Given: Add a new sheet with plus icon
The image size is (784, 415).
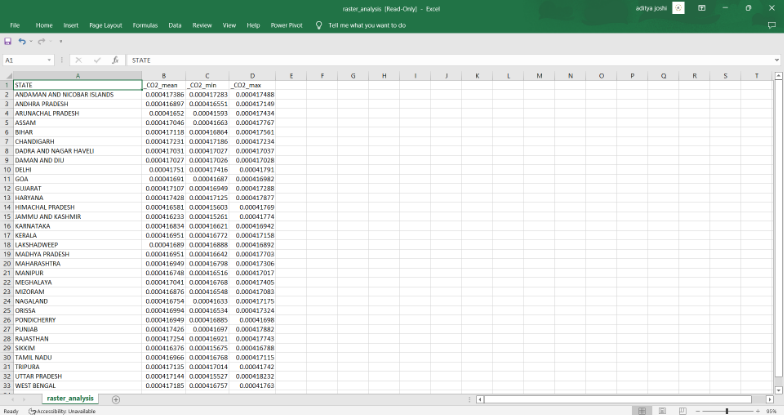Looking at the screenshot, I should (x=116, y=399).
